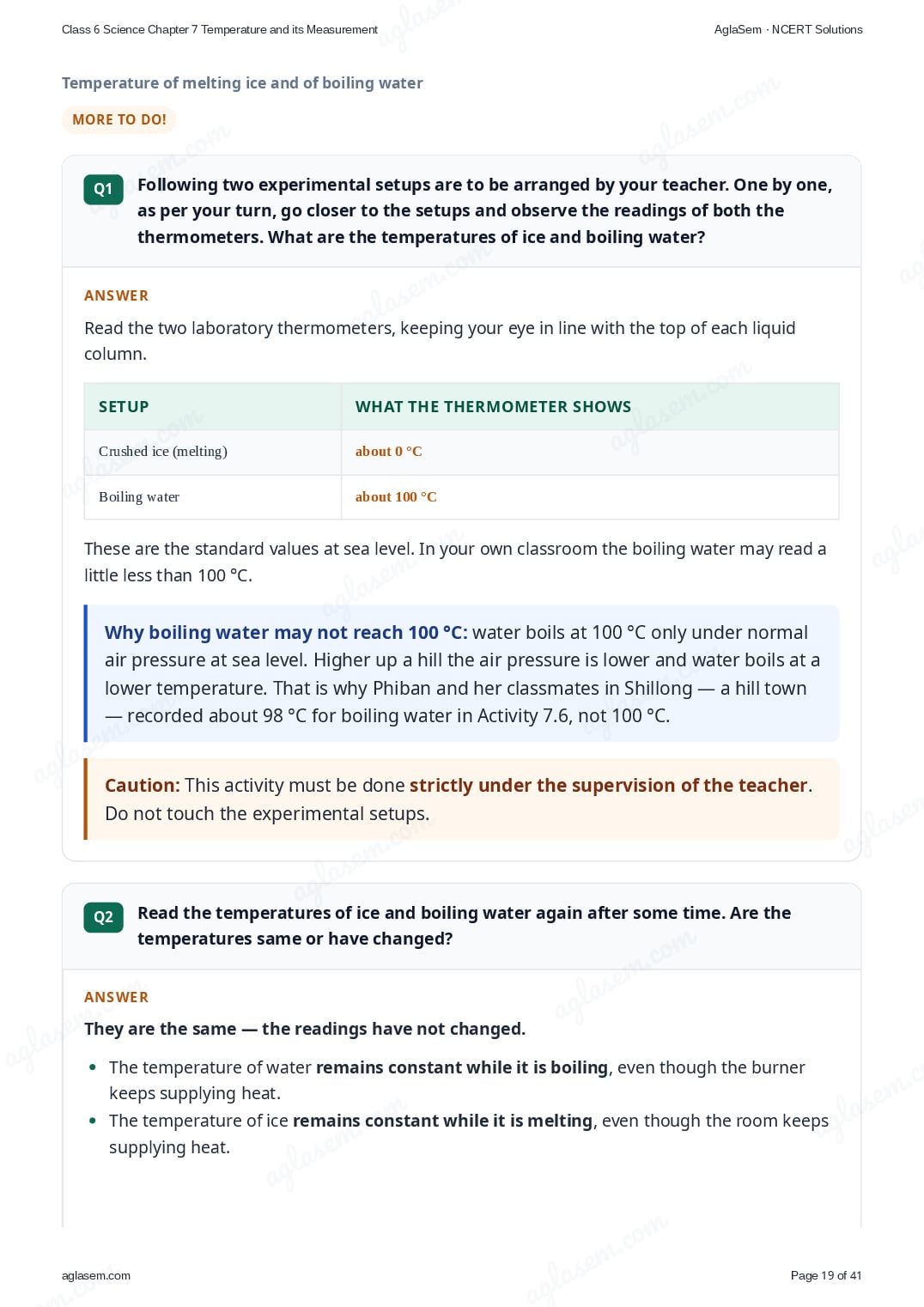Click the Caution note box
Screen dimensions: 924x1307
(462, 799)
